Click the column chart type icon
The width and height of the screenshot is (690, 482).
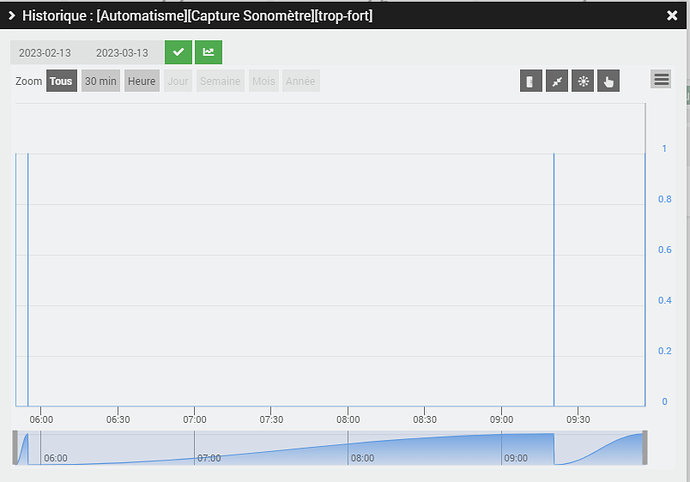point(531,81)
